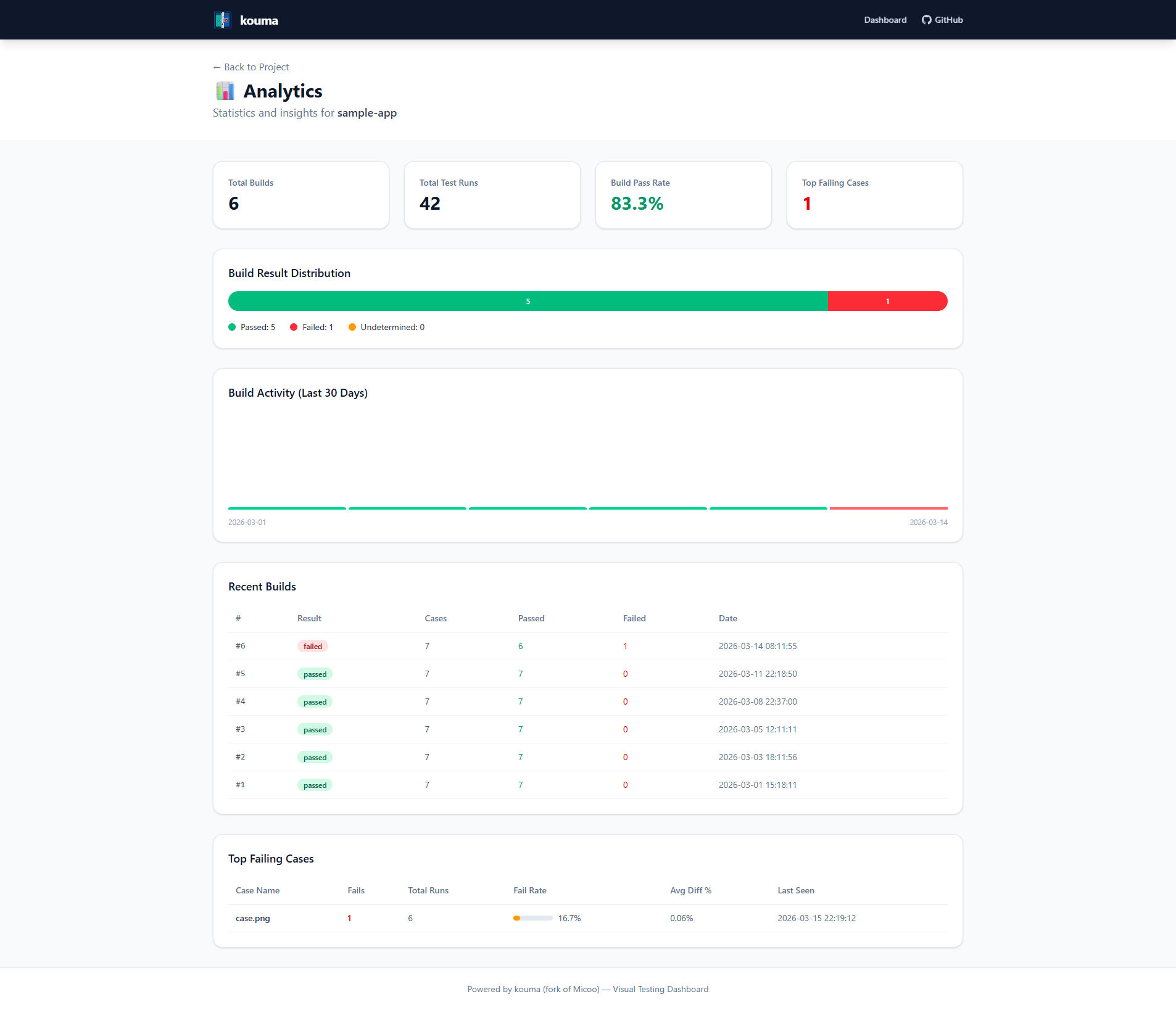Open the case.png failing case
Image resolution: width=1176 pixels, height=1010 pixels.
click(252, 918)
